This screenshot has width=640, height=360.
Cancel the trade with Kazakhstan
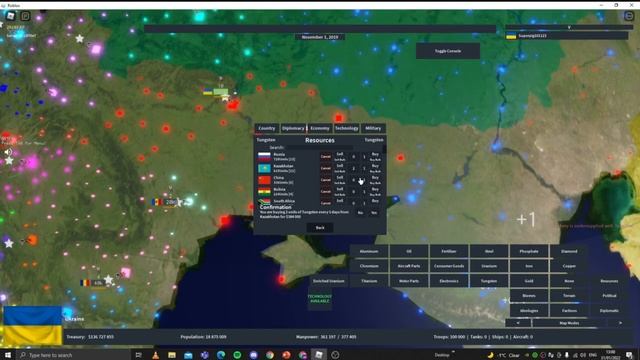pos(325,168)
